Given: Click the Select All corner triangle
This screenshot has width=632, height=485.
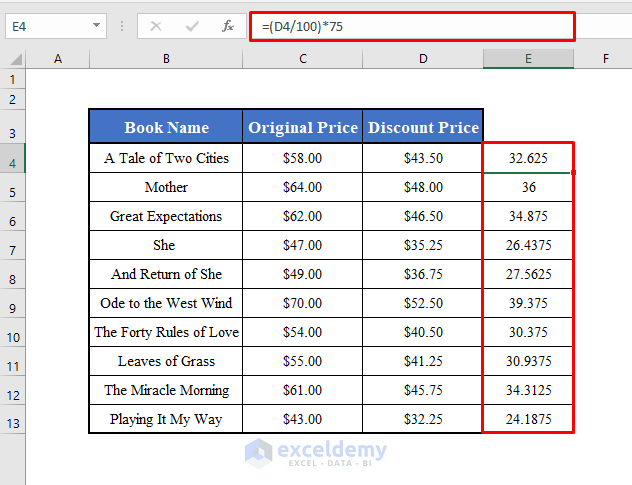Looking at the screenshot, I should 17,59.
